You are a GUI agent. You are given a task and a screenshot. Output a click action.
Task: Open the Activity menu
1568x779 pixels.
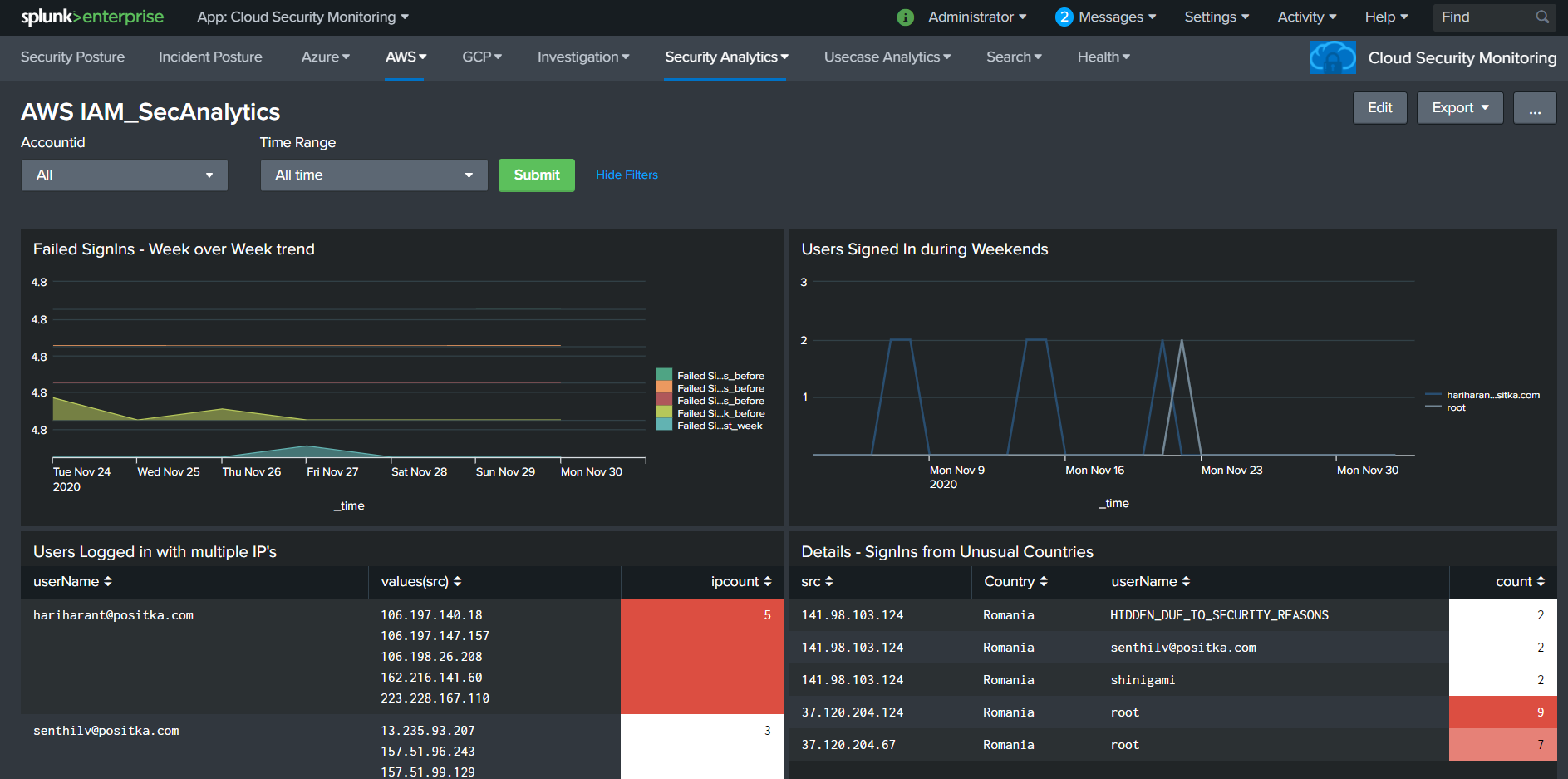1307,17
